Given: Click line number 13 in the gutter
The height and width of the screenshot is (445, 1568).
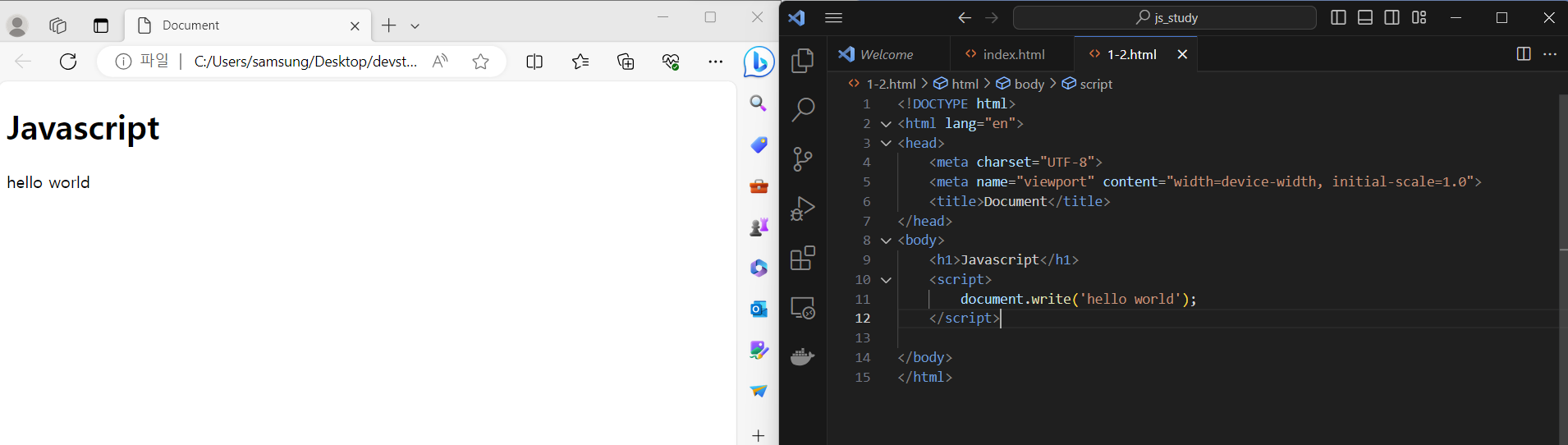Looking at the screenshot, I should pyautogui.click(x=862, y=337).
